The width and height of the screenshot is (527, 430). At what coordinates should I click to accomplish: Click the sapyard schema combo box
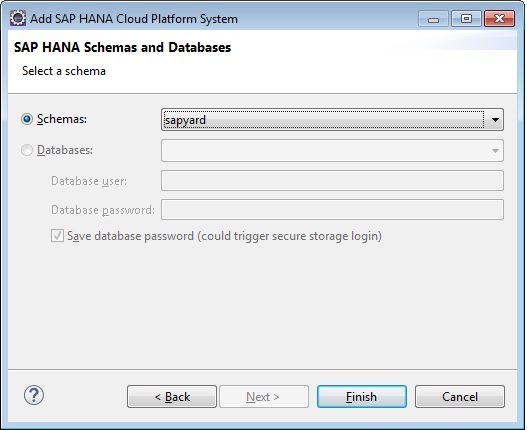pos(332,120)
